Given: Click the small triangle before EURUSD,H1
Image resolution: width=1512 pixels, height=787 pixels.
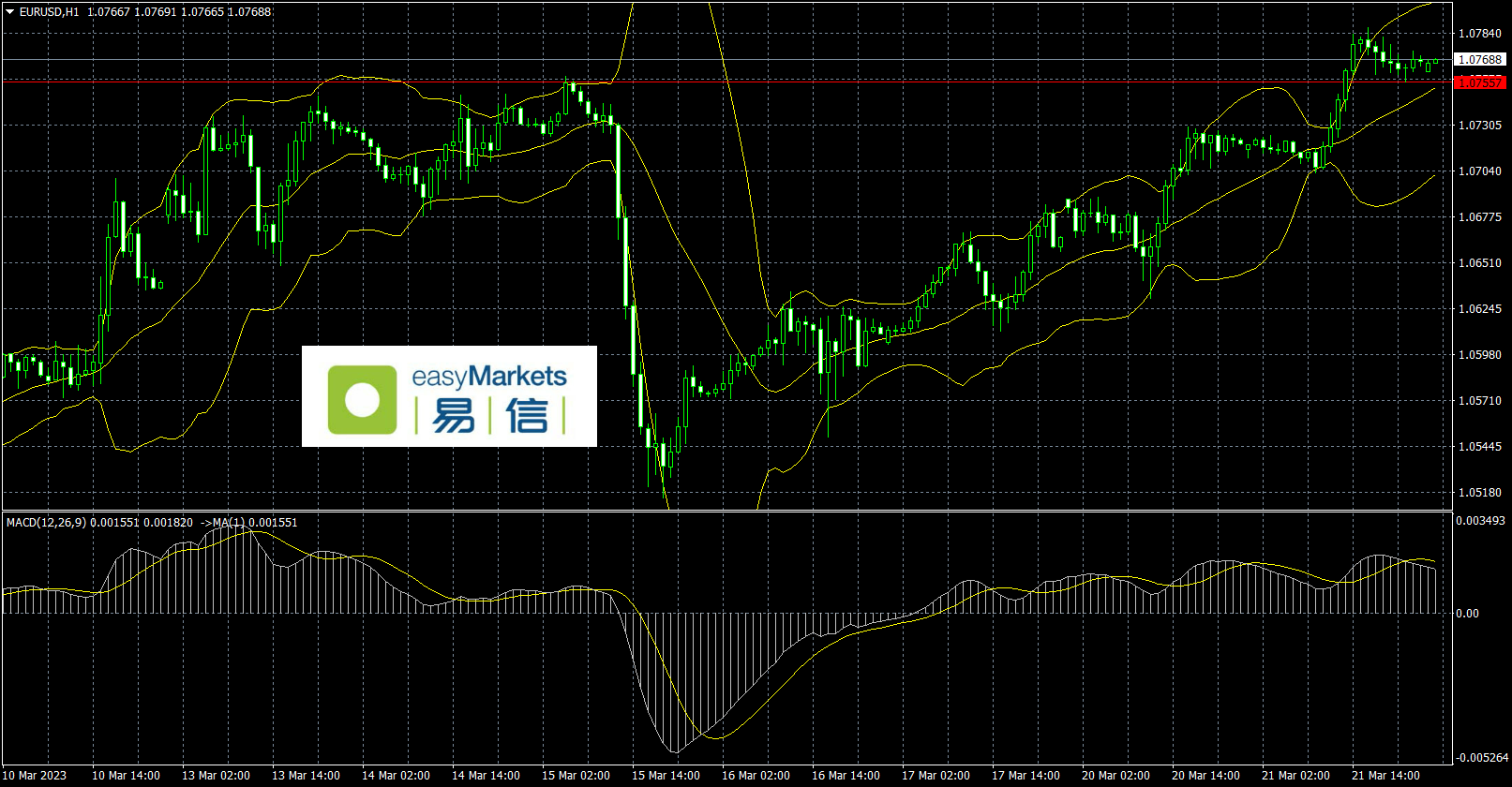Looking at the screenshot, I should [10, 12].
